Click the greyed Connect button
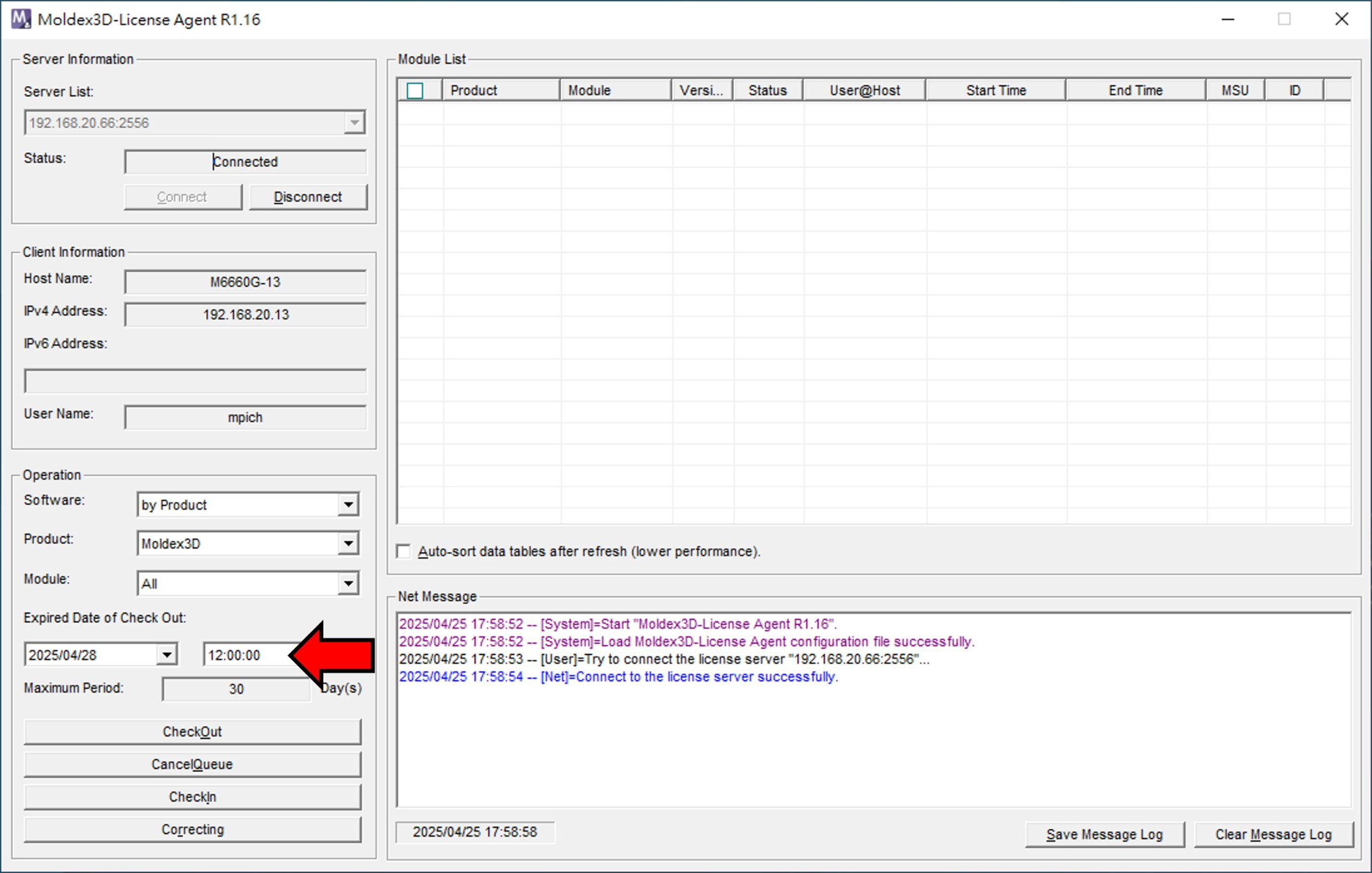1372x873 pixels. point(183,197)
